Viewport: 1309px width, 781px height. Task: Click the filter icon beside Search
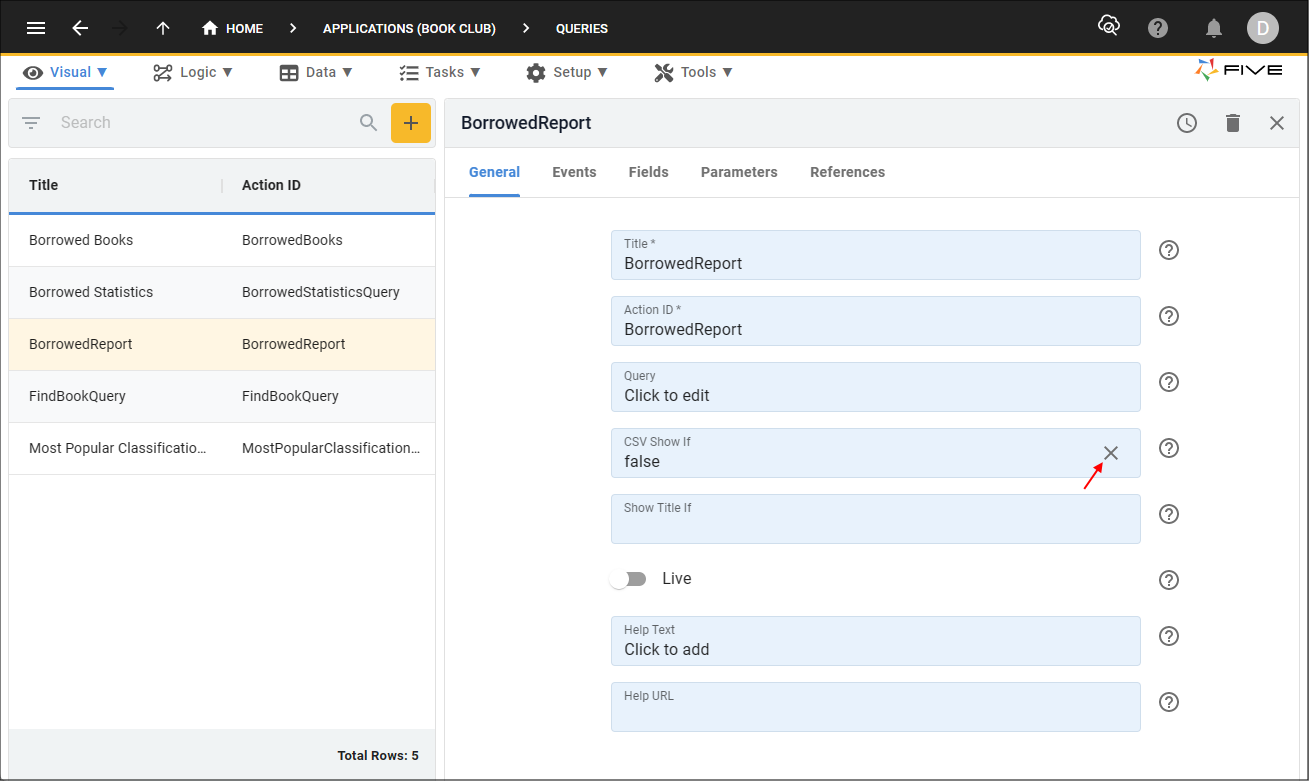pos(31,123)
